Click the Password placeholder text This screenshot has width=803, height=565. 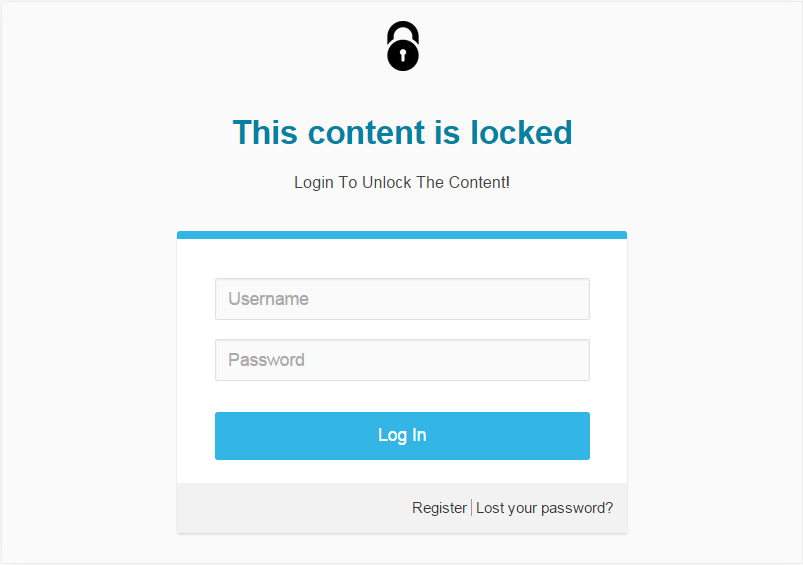tap(266, 360)
